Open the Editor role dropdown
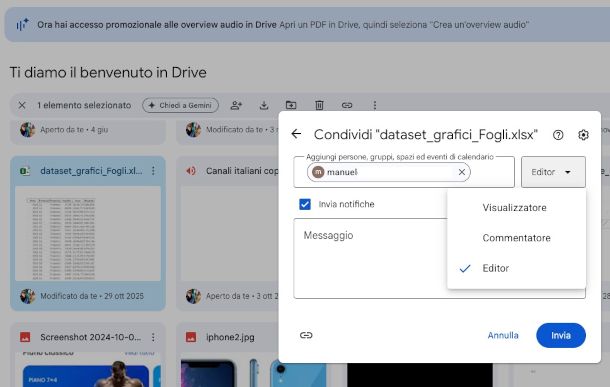This screenshot has width=610, height=387. (x=553, y=172)
